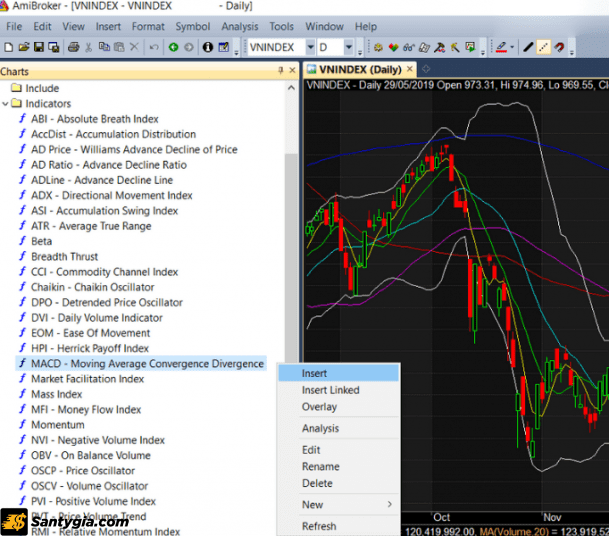Click the pen color drawing icon
The width and height of the screenshot is (609, 536).
[x=501, y=47]
